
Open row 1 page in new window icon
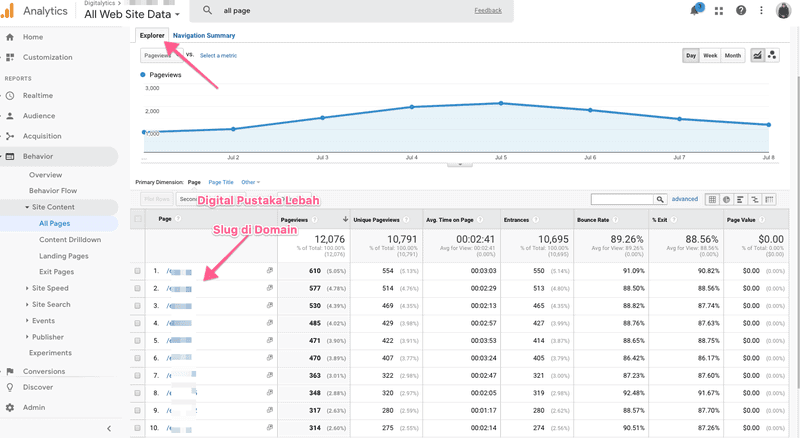click(x=269, y=271)
